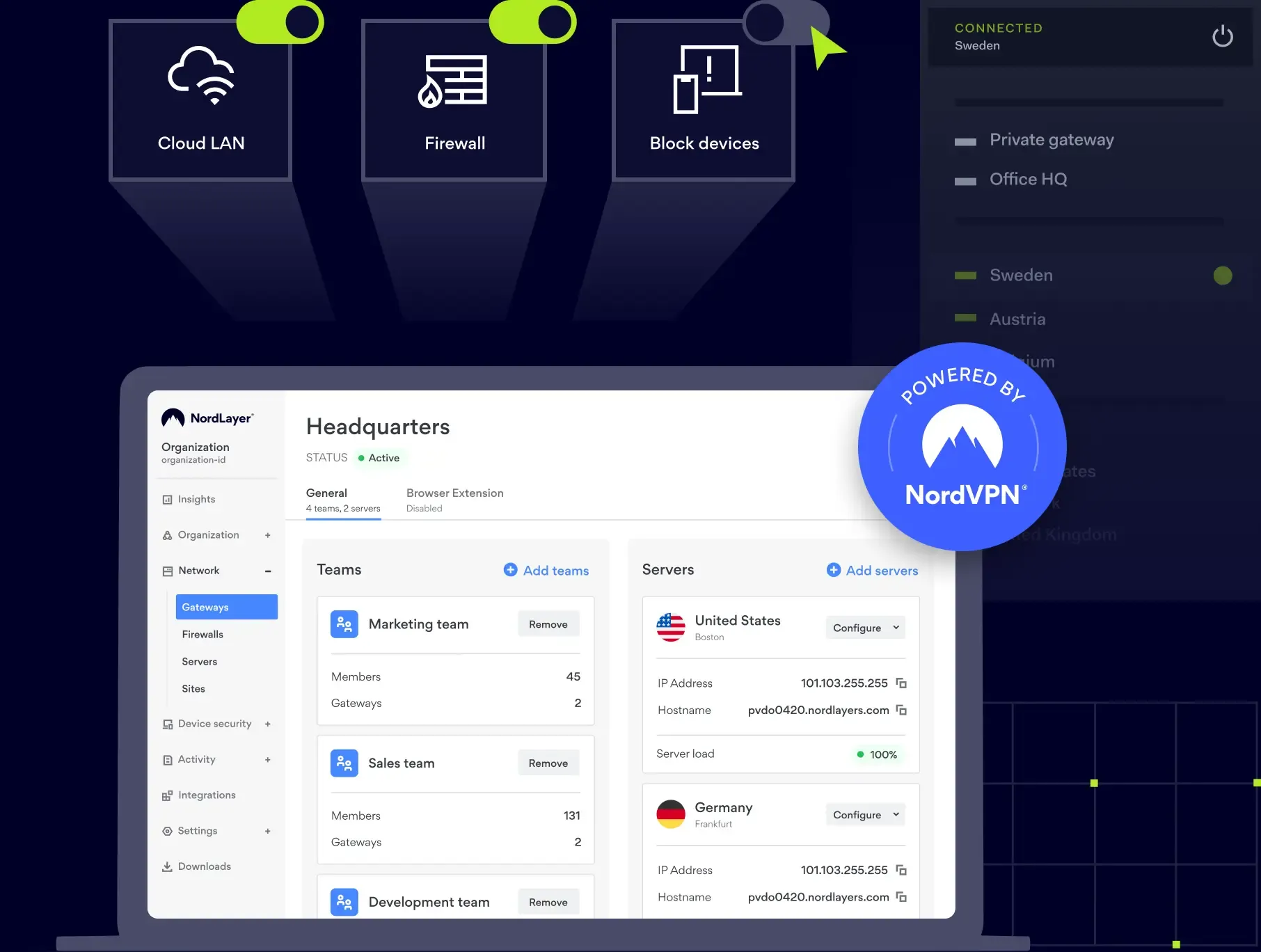Open Firewalls in the Network menu
This screenshot has height=952, width=1261.
(203, 634)
